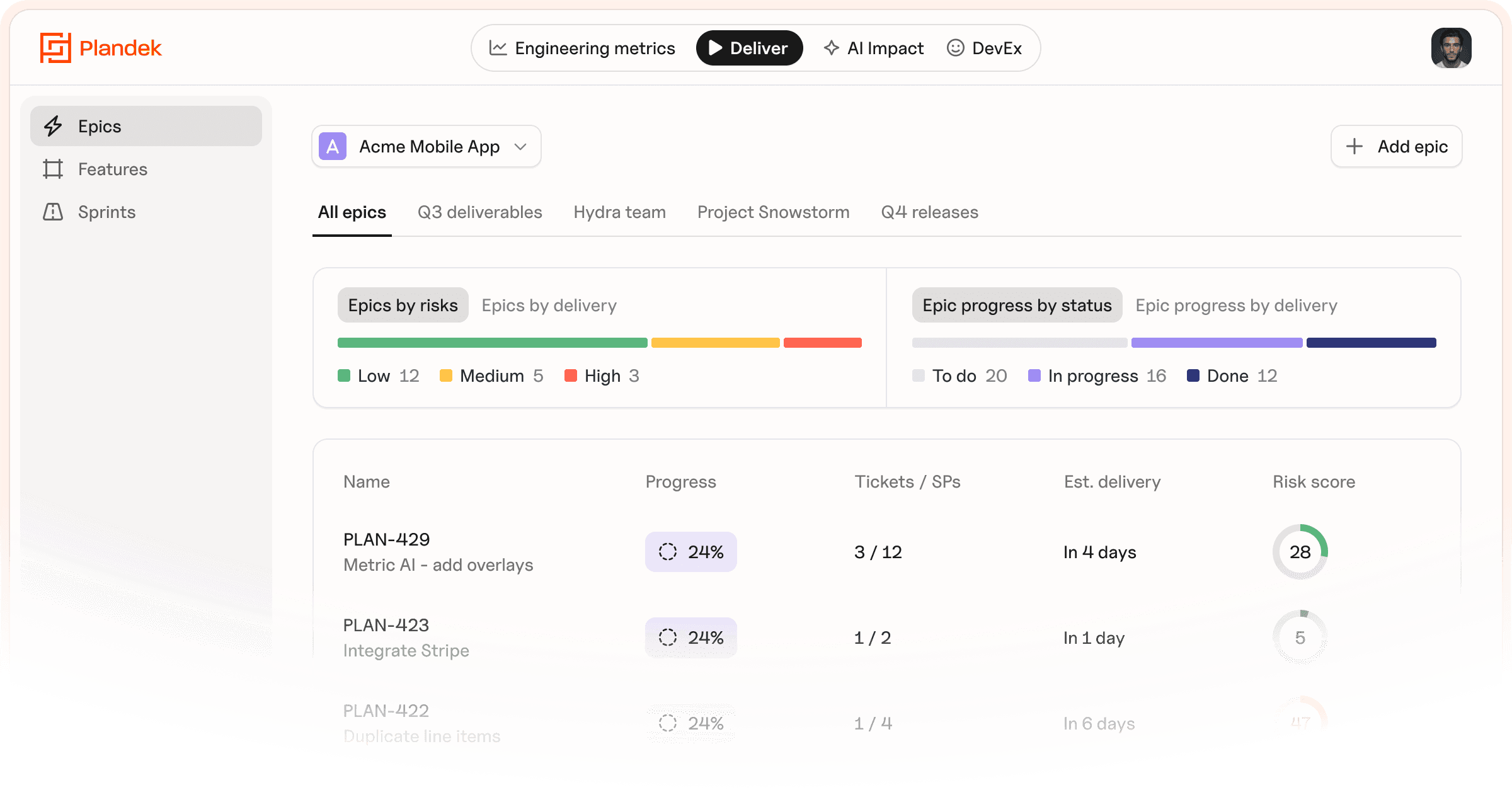1512x790 pixels.
Task: Click the green Low risk bar segment
Action: pyautogui.click(x=492, y=343)
